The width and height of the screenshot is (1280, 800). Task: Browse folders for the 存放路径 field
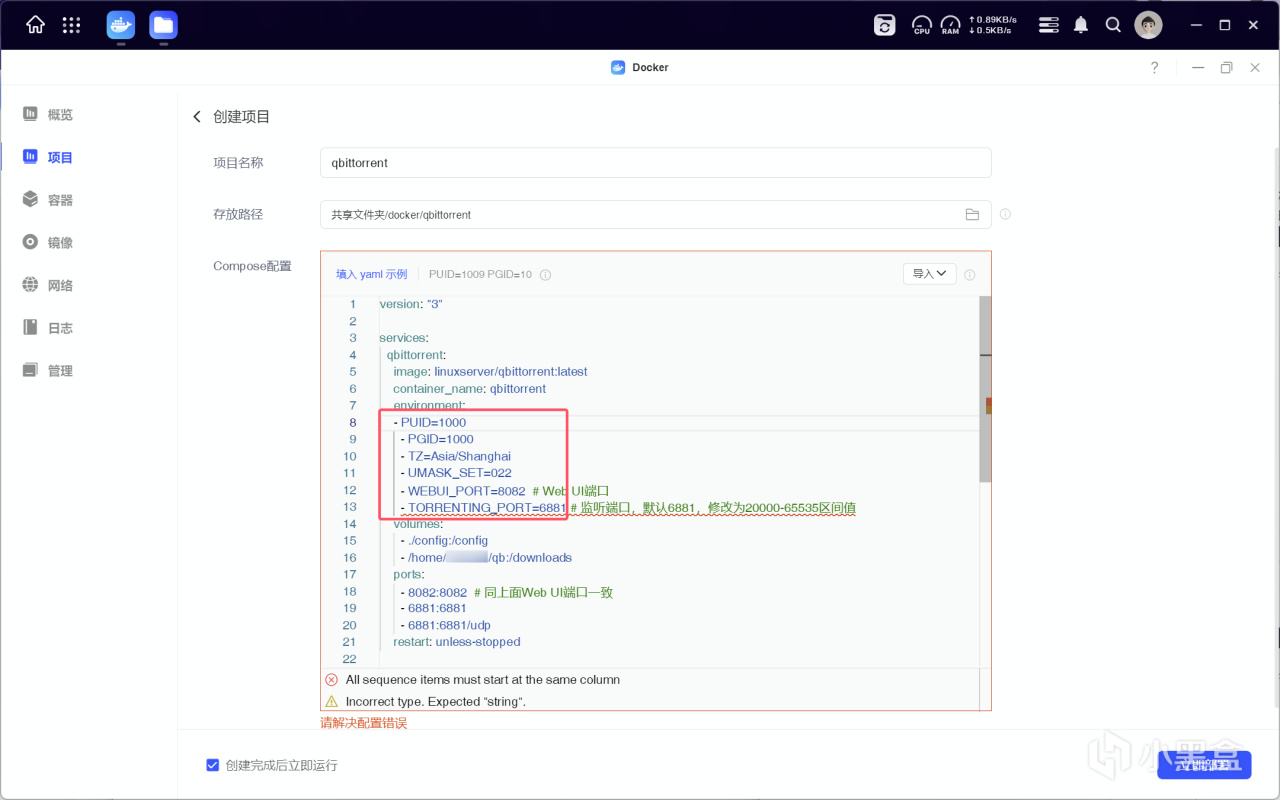(972, 214)
